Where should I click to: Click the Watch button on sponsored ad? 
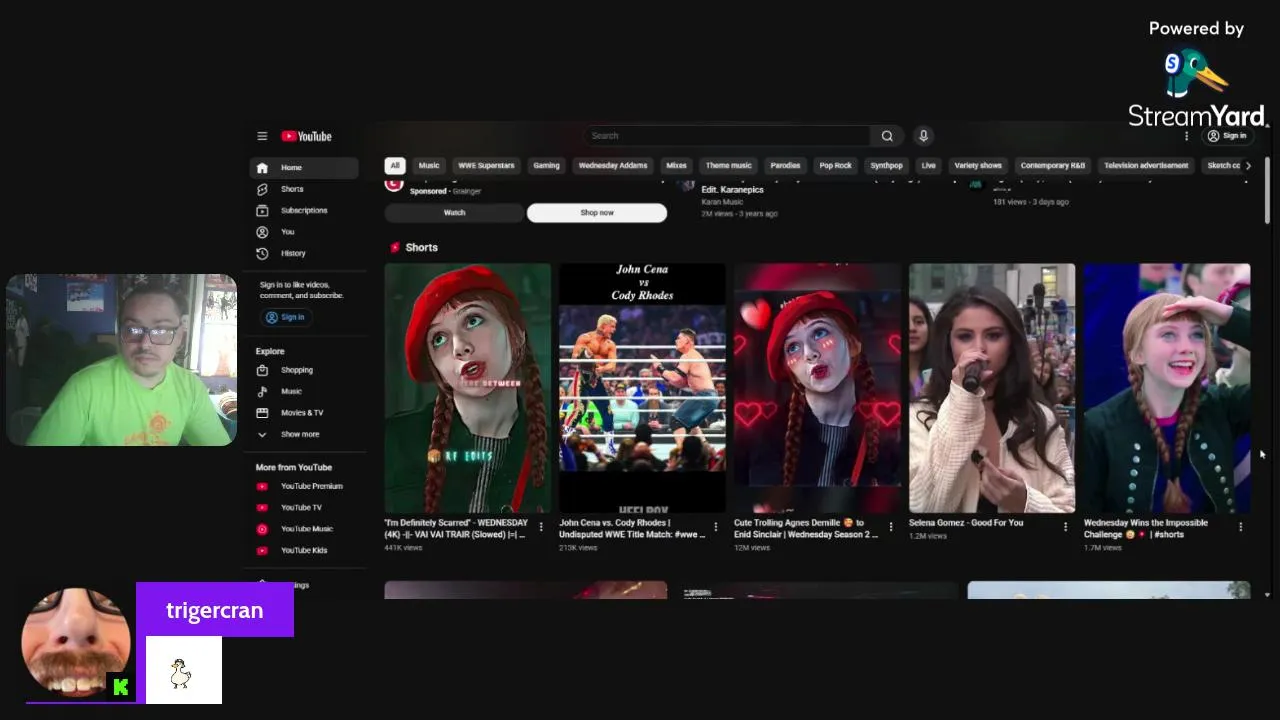pyautogui.click(x=454, y=213)
